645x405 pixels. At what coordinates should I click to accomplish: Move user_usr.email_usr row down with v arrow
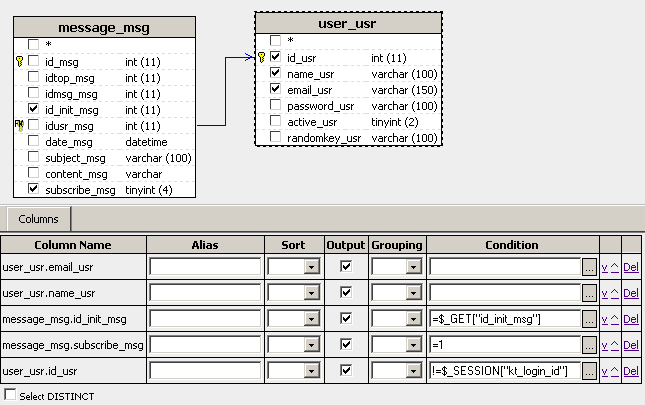[604, 267]
